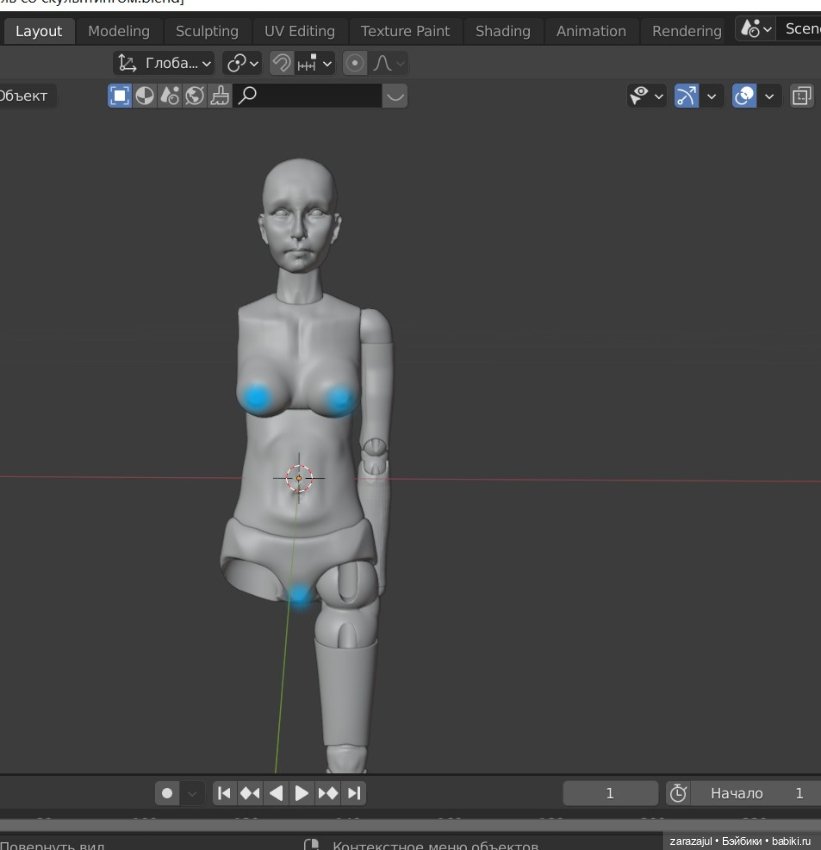Open the UV Editing workspace tab
The height and width of the screenshot is (850, 821).
(x=299, y=31)
